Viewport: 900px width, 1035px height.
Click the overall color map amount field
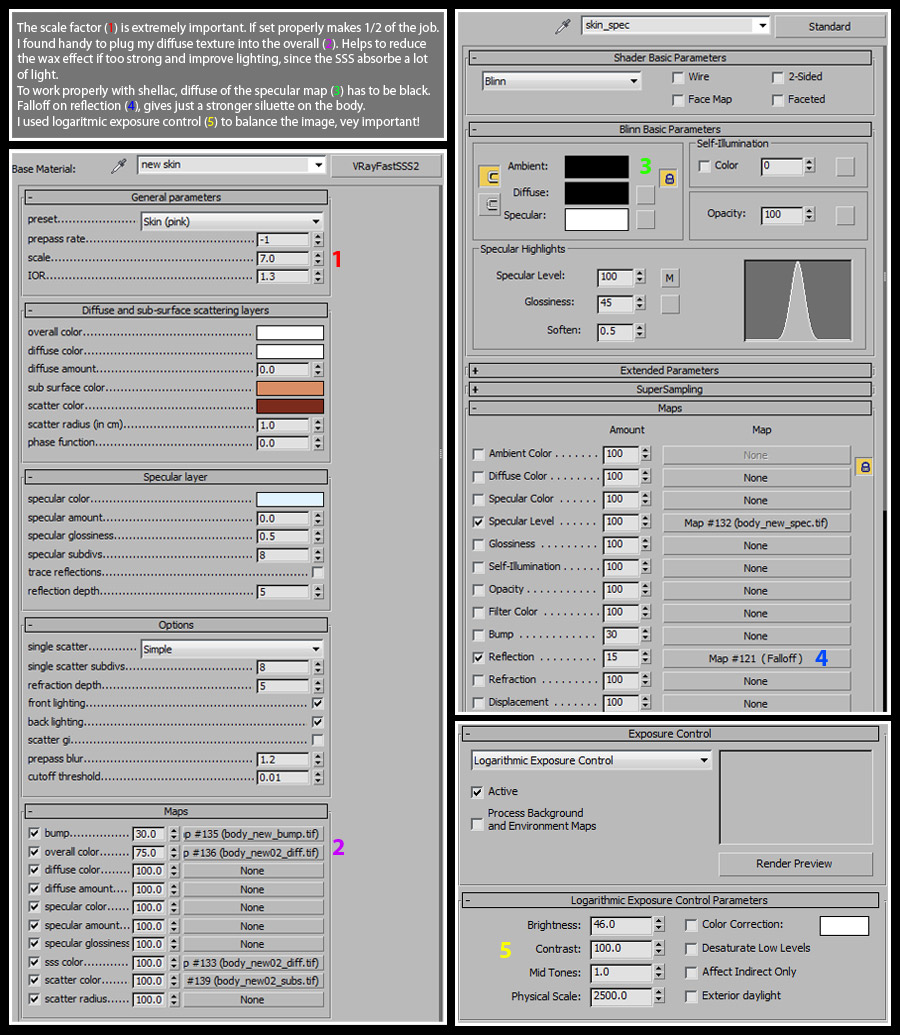tap(149, 852)
